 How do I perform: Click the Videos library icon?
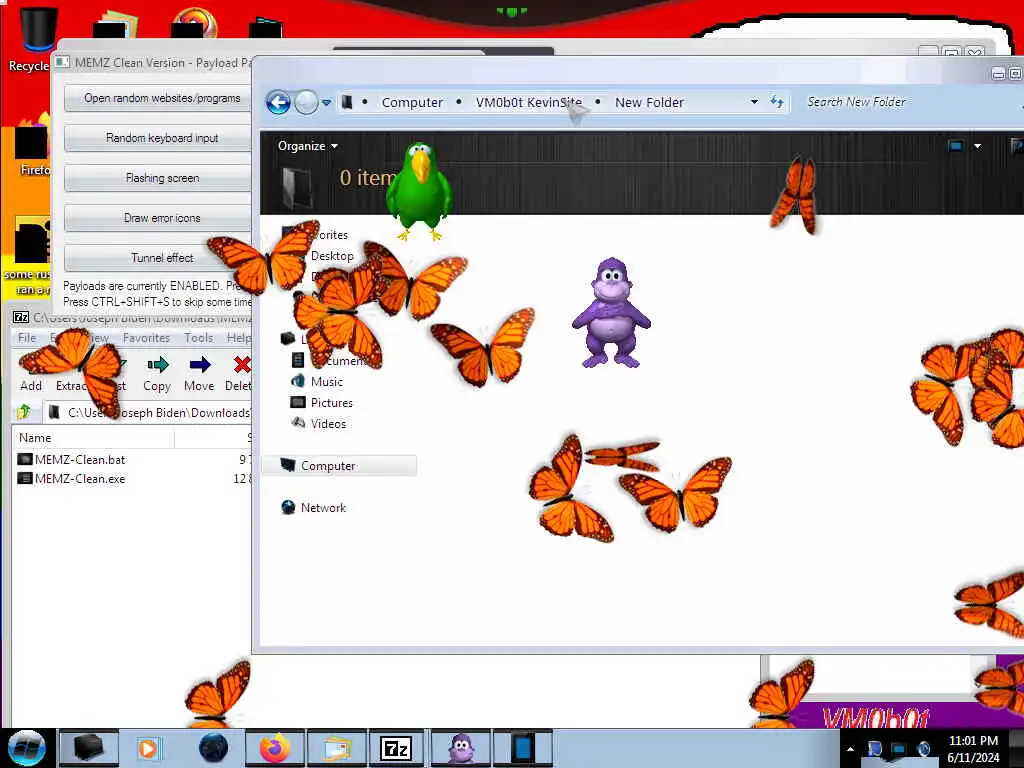298,423
